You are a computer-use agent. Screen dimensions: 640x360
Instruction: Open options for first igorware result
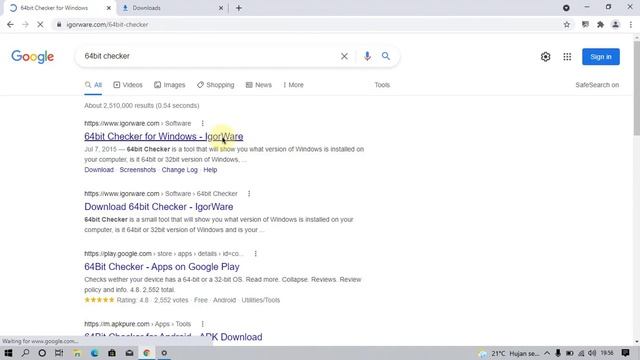pyautogui.click(x=202, y=123)
